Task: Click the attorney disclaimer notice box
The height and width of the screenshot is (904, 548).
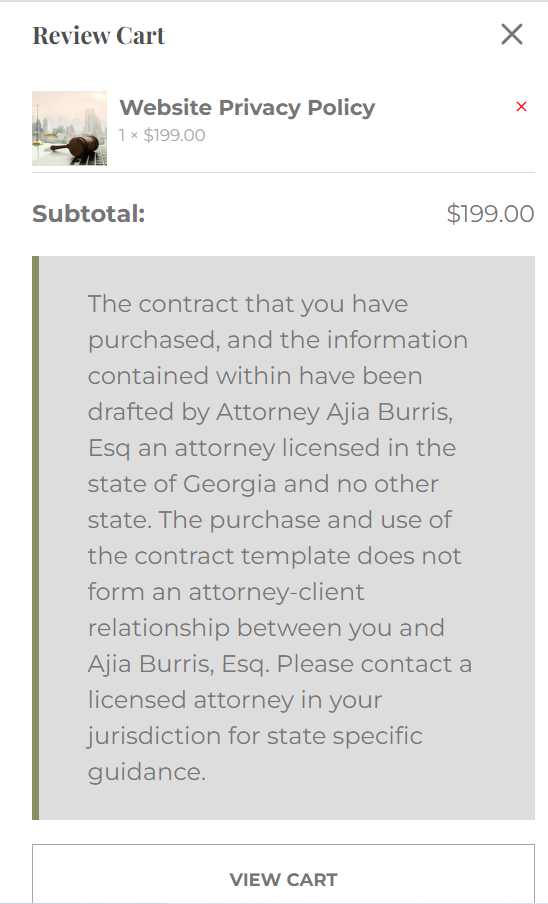Action: (x=284, y=538)
